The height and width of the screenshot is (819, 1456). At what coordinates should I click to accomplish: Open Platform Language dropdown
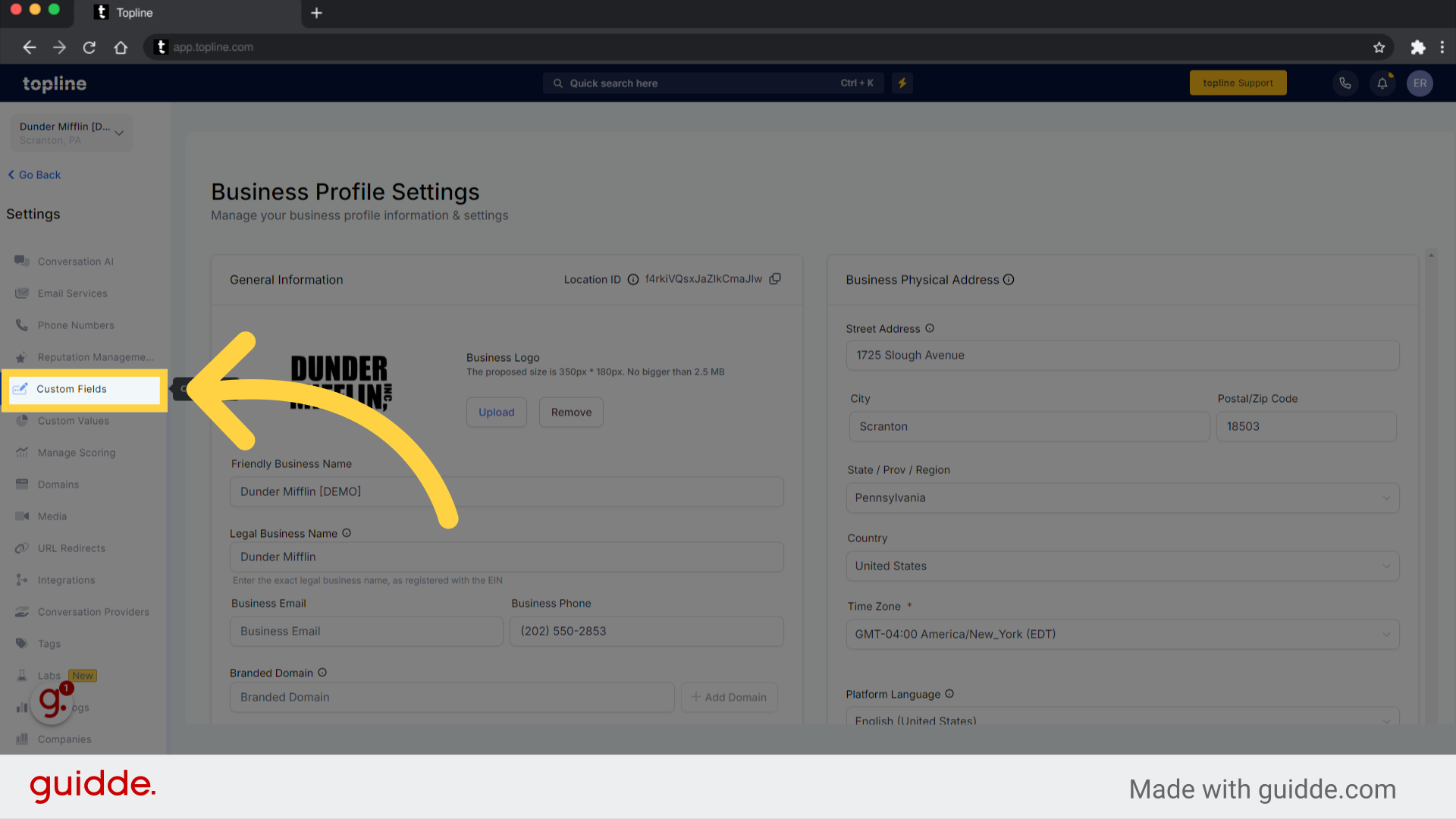click(x=1122, y=717)
